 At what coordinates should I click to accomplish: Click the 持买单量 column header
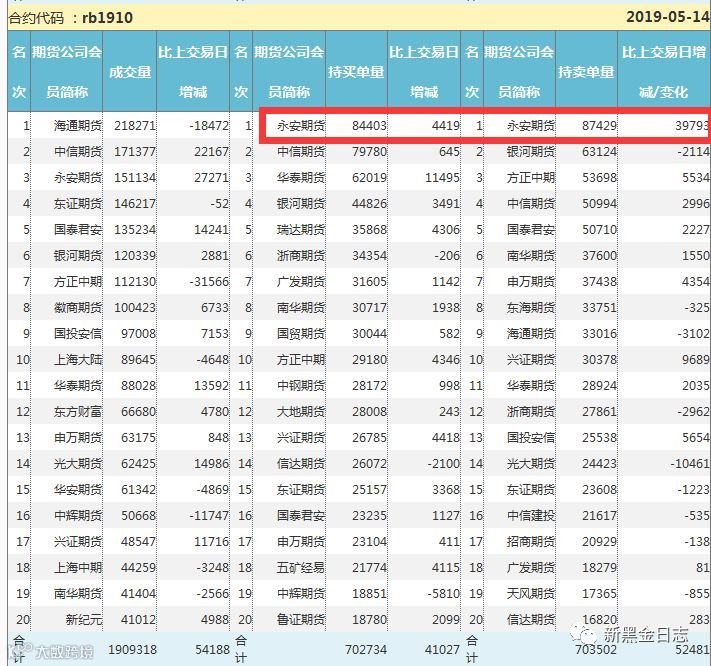point(356,72)
